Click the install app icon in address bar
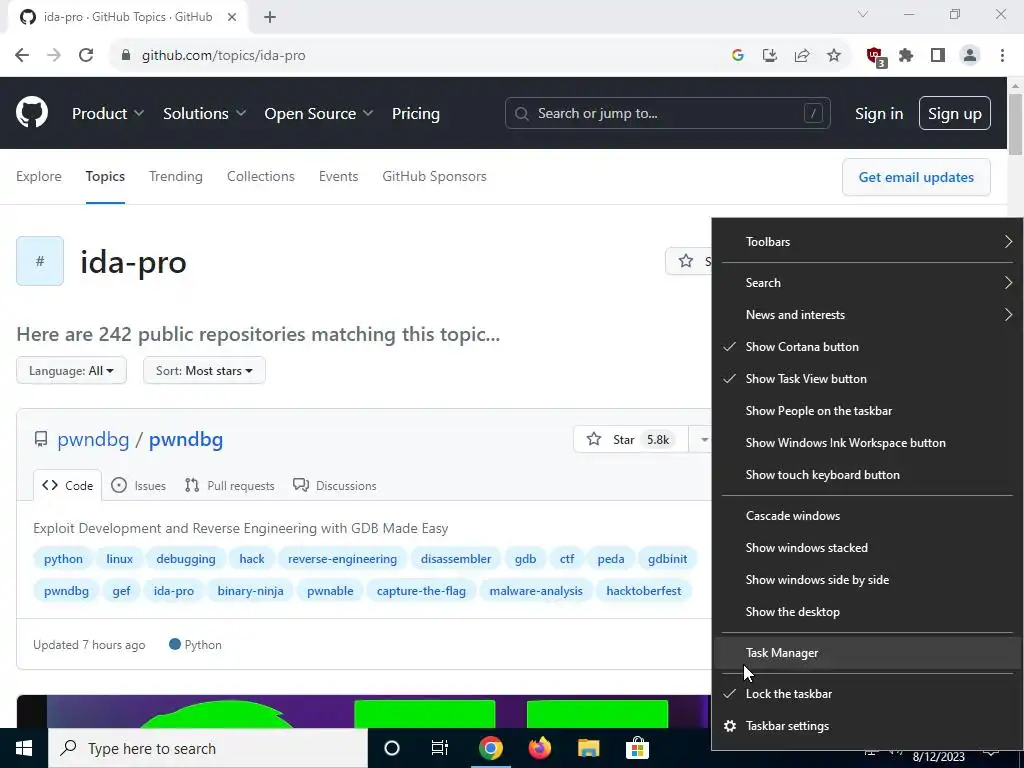Viewport: 1024px width, 768px height. [x=770, y=56]
